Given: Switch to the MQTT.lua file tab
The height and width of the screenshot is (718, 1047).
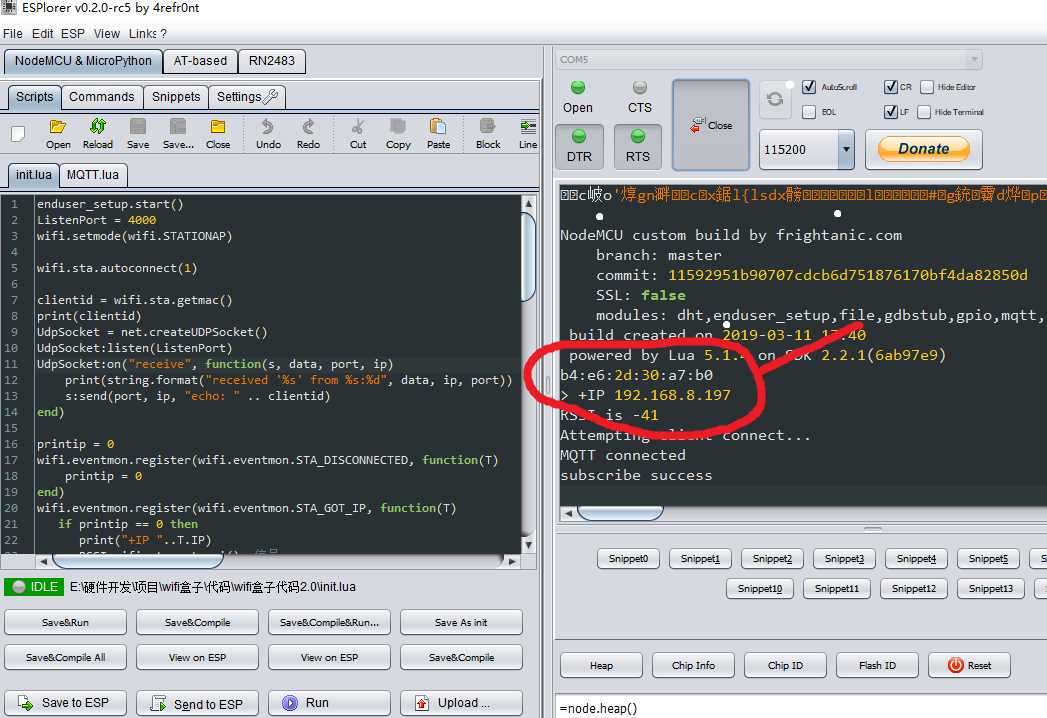Looking at the screenshot, I should pyautogui.click(x=93, y=175).
